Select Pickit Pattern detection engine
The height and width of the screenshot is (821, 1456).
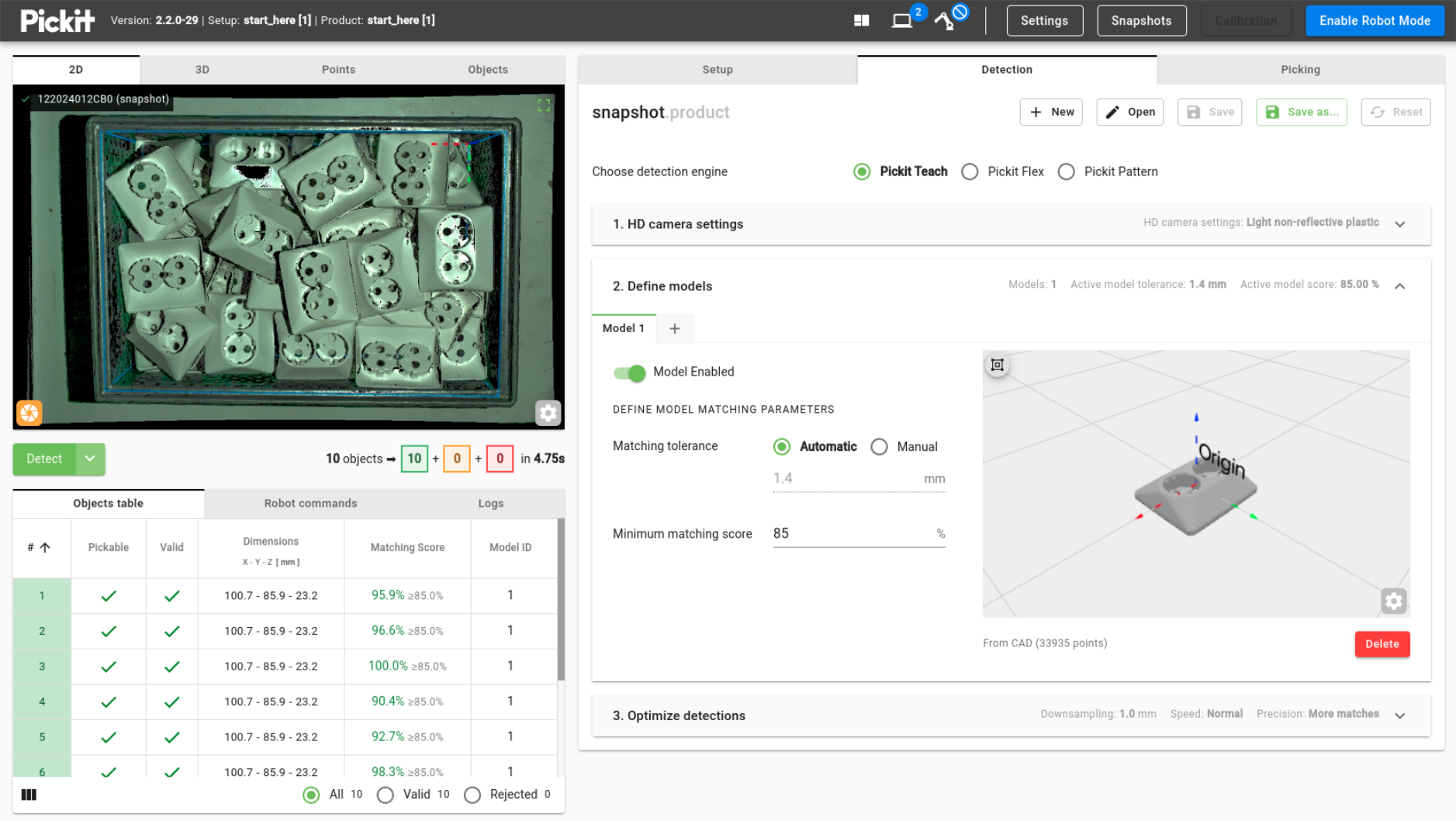click(1067, 171)
